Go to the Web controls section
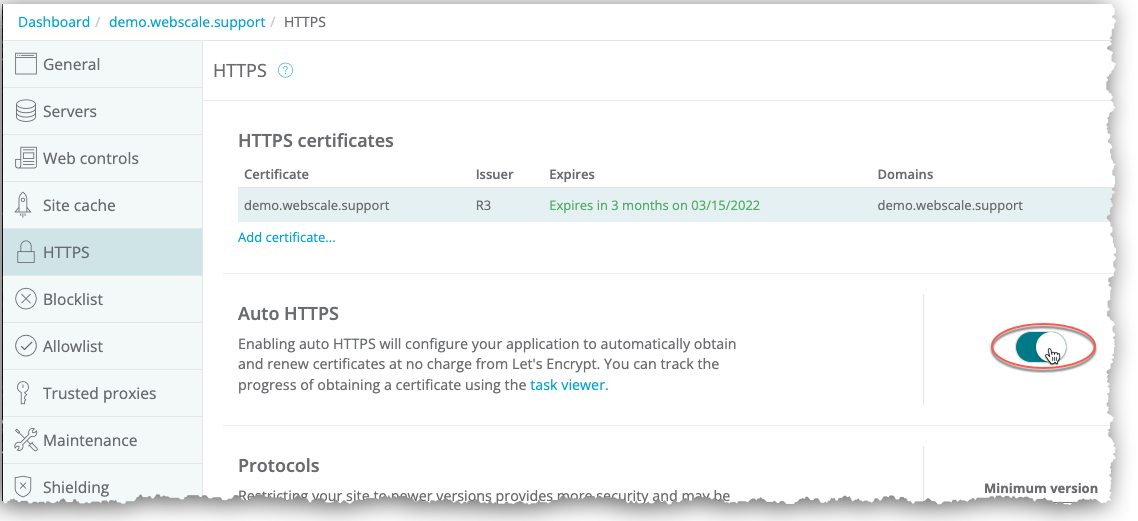This screenshot has height=521, width=1138. coord(91,158)
